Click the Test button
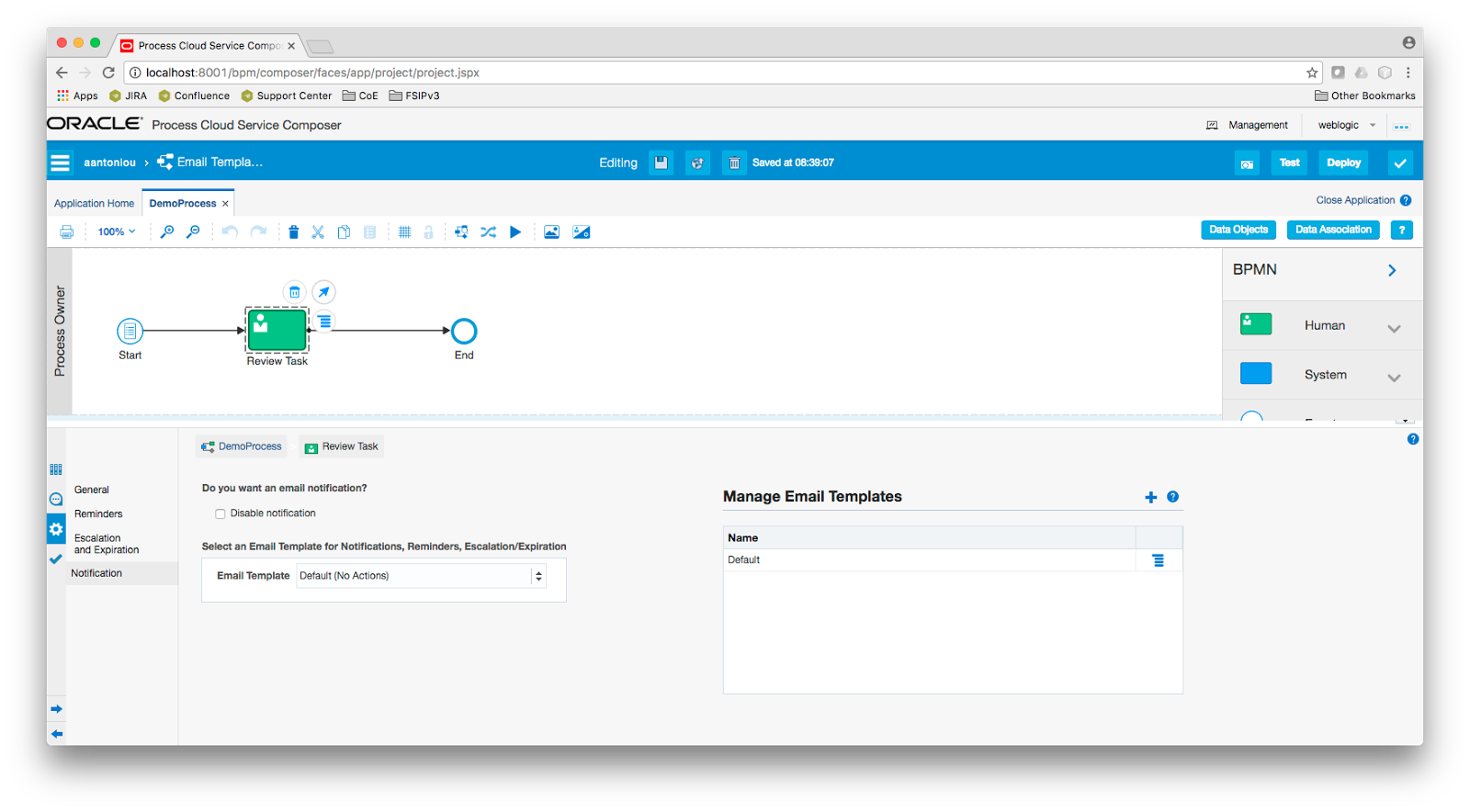Image resolution: width=1470 pixels, height=812 pixels. [x=1290, y=164]
